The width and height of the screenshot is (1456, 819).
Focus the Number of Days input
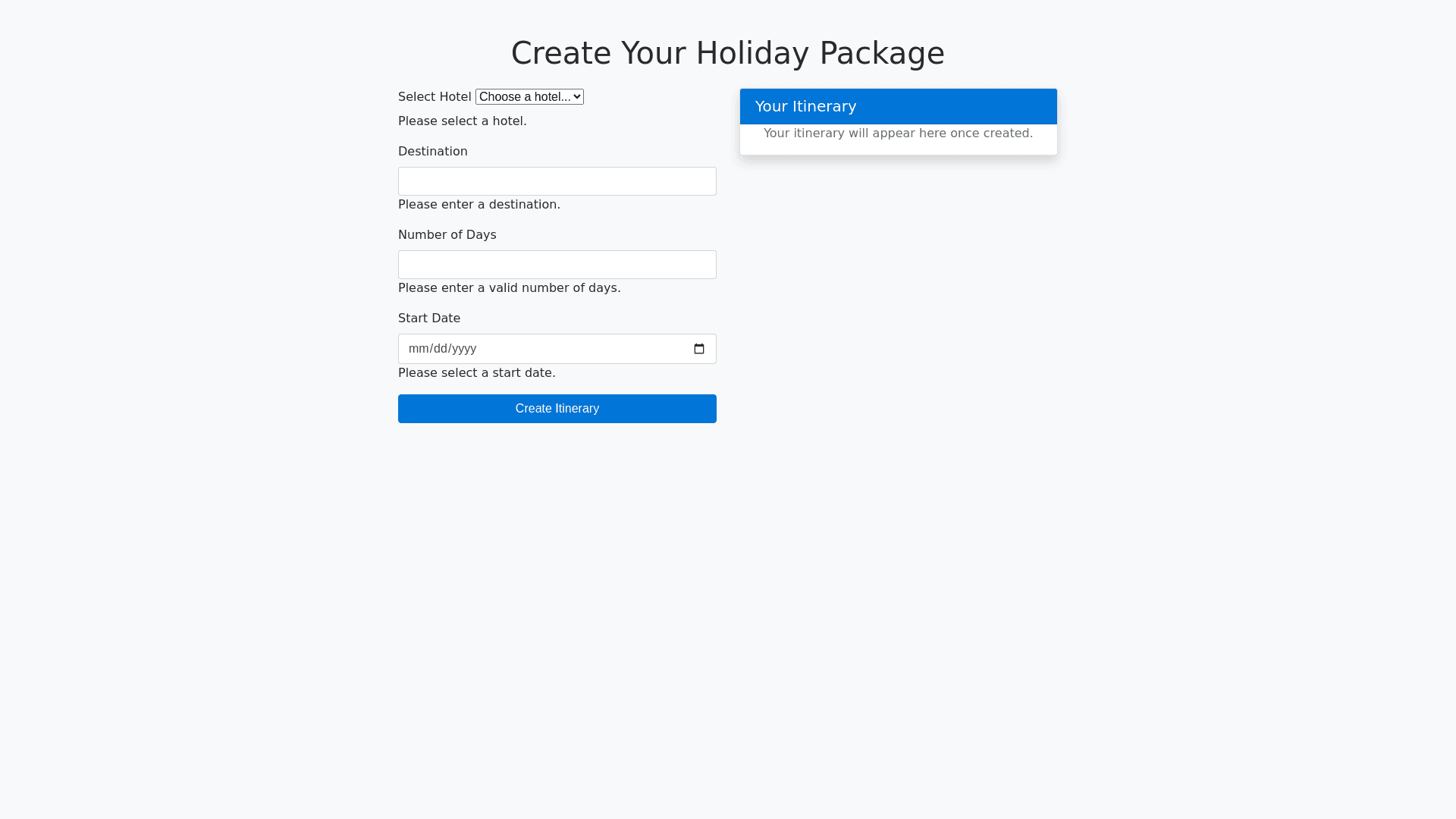557,265
